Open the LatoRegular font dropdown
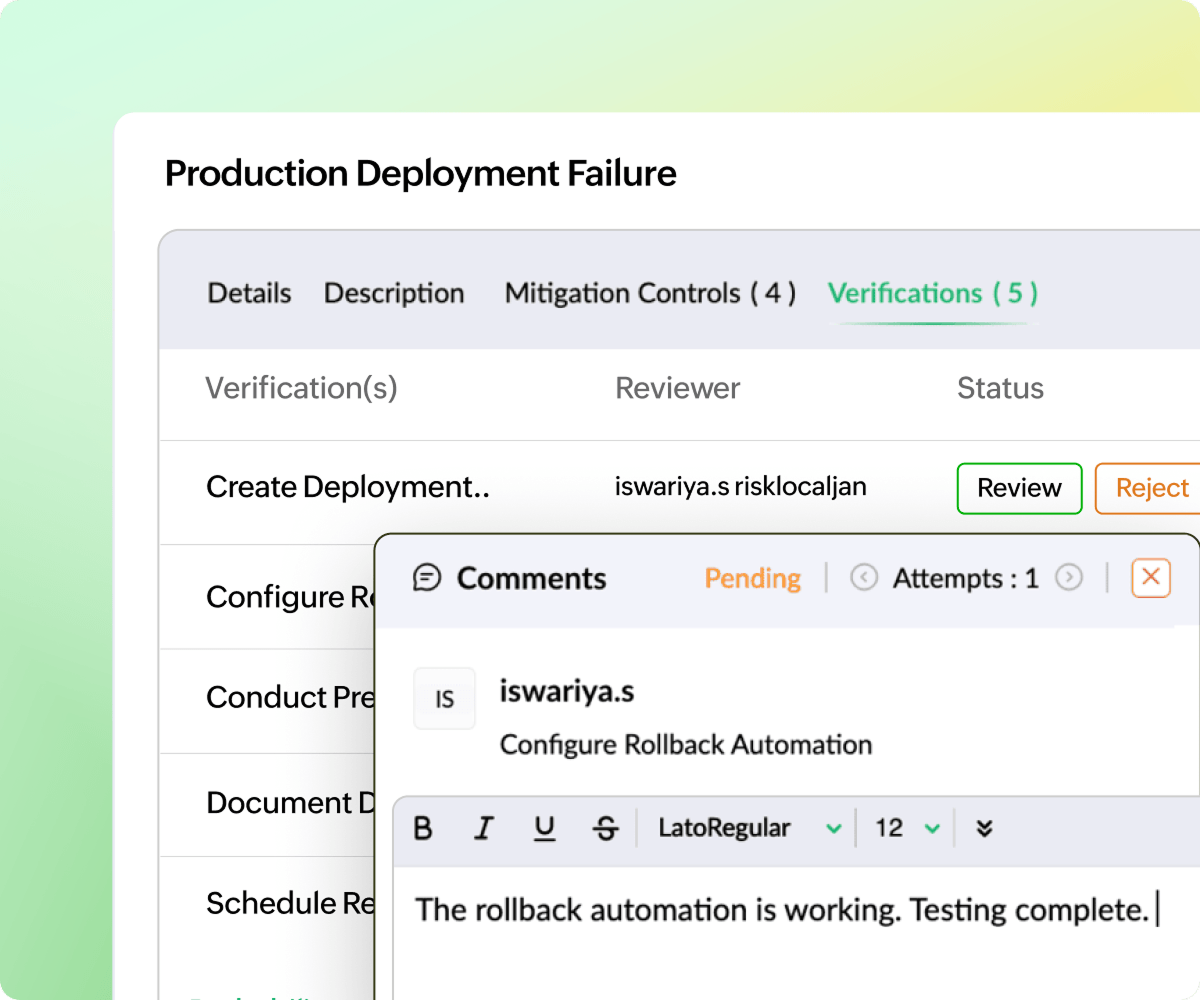Screen dimensions: 1200x1000 pyautogui.click(x=747, y=828)
